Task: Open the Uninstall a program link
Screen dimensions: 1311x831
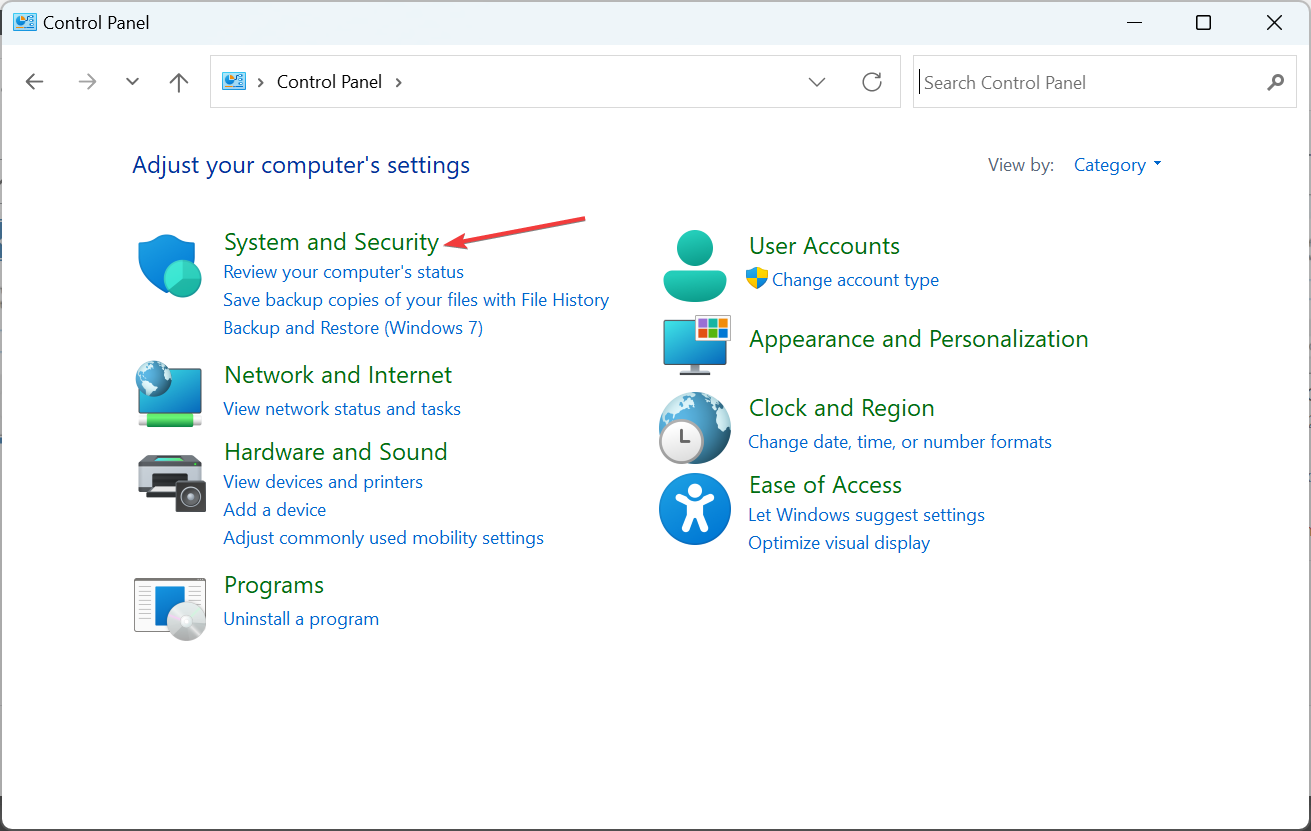Action: click(x=301, y=618)
